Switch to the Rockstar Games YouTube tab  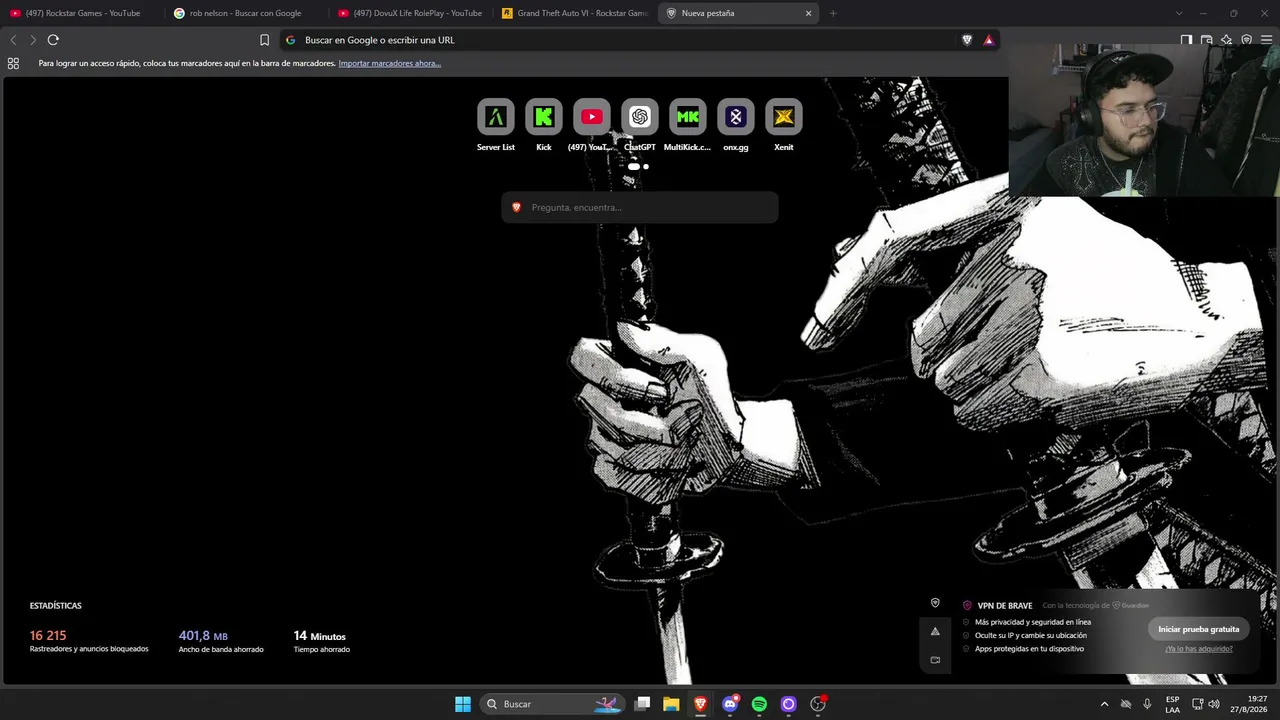coord(82,13)
